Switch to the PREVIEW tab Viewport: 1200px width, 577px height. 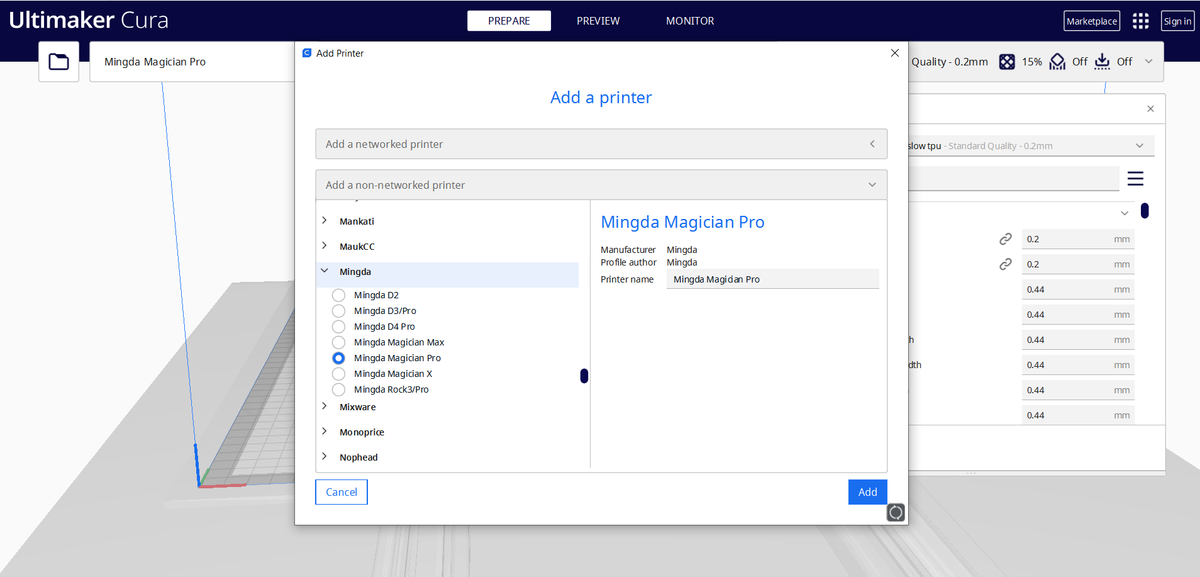(x=597, y=20)
